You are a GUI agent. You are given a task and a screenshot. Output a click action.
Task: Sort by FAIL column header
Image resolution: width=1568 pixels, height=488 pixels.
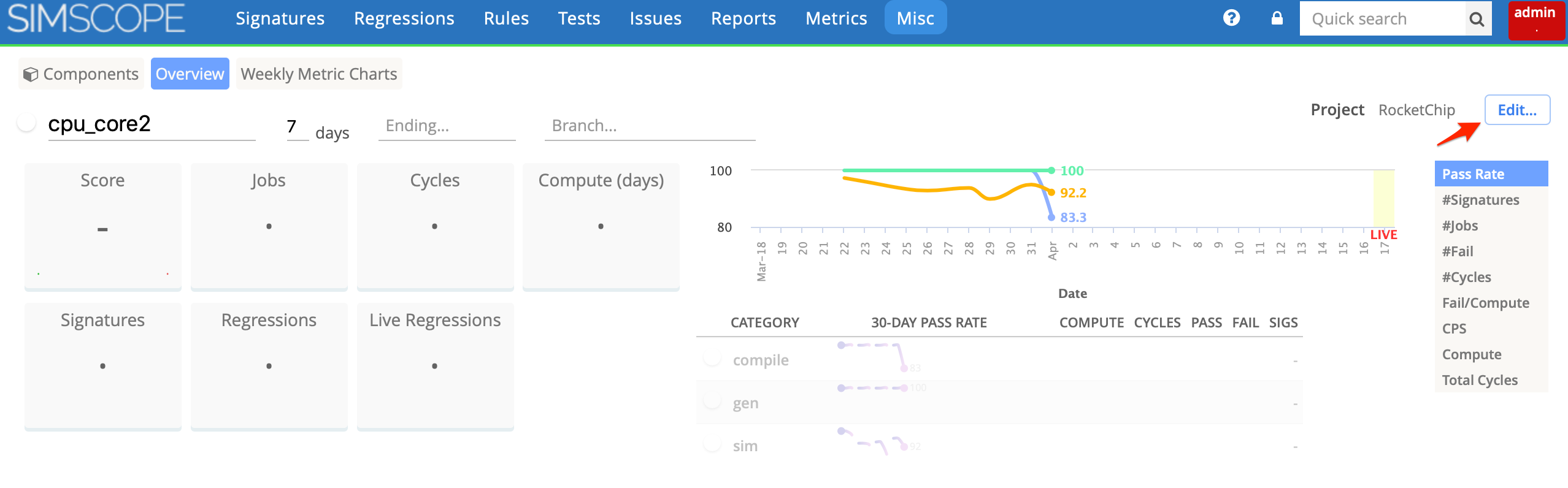point(1245,322)
